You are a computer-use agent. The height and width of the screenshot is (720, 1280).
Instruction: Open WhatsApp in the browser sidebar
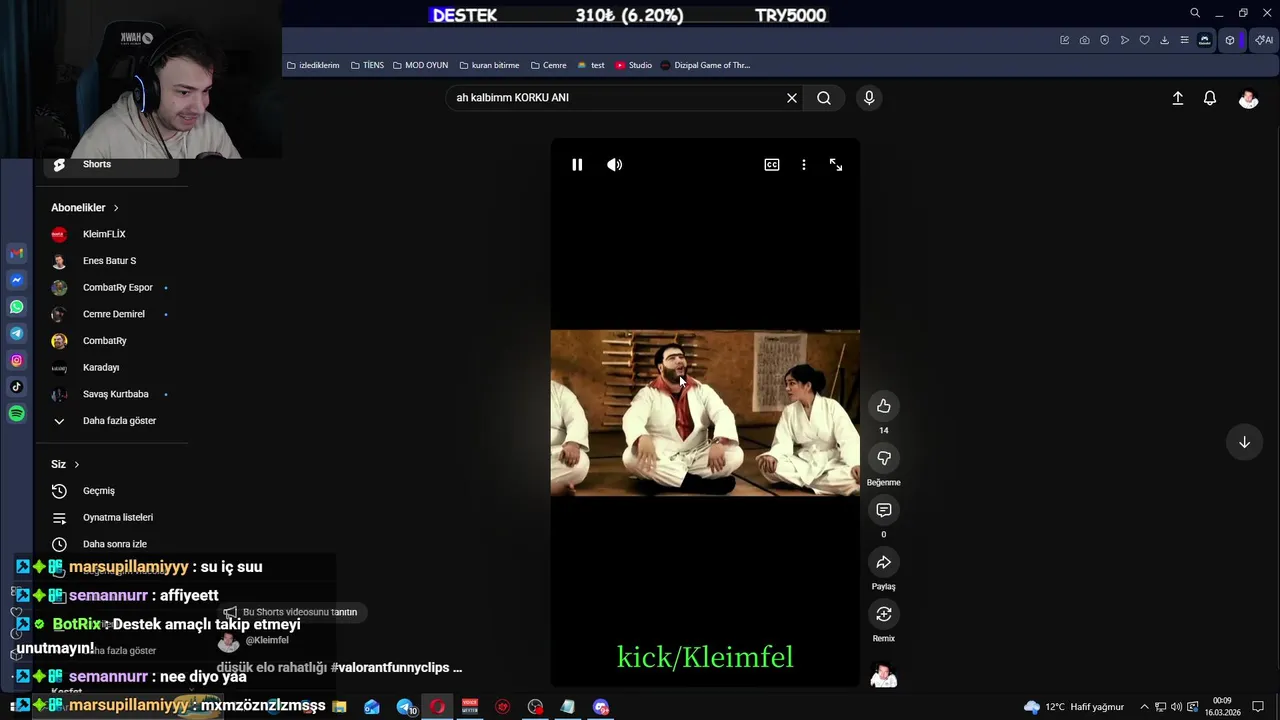(16, 307)
